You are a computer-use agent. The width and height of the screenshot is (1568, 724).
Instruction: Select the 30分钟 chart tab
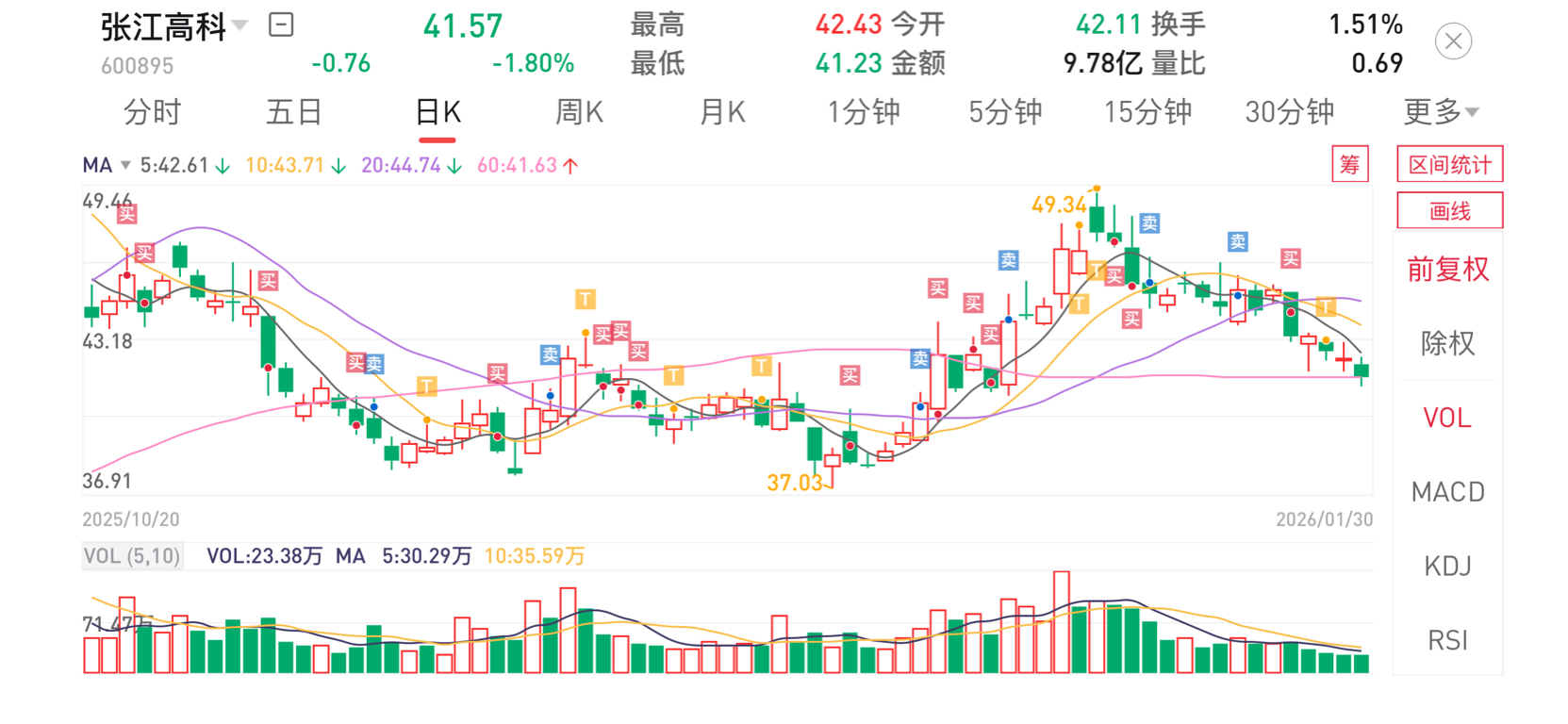point(1290,112)
